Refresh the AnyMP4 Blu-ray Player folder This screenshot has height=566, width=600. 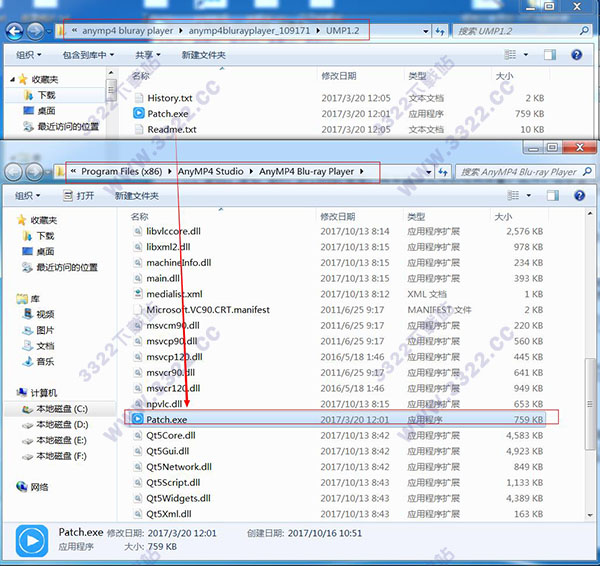[x=443, y=172]
